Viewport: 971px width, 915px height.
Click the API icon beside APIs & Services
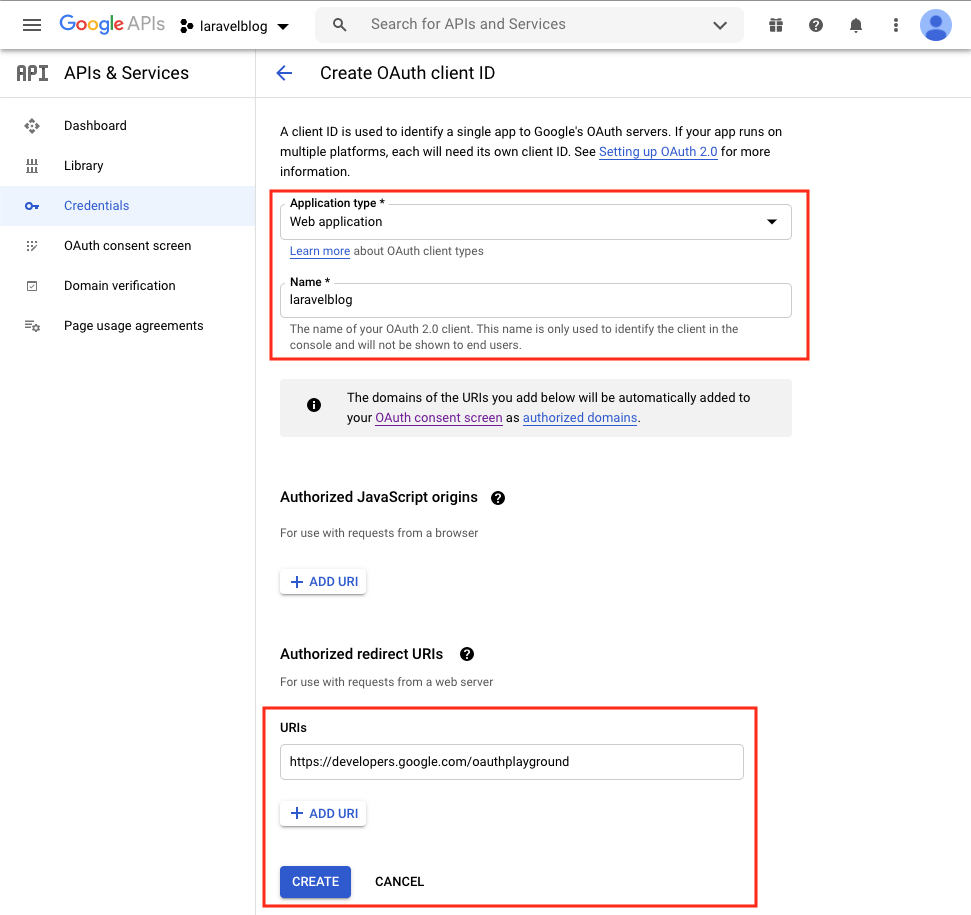tap(32, 73)
